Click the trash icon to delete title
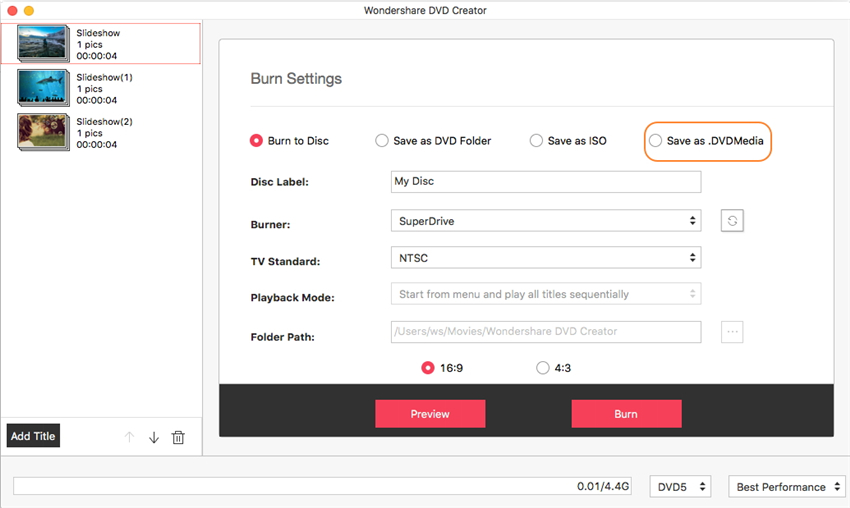This screenshot has width=850, height=508. tap(178, 437)
